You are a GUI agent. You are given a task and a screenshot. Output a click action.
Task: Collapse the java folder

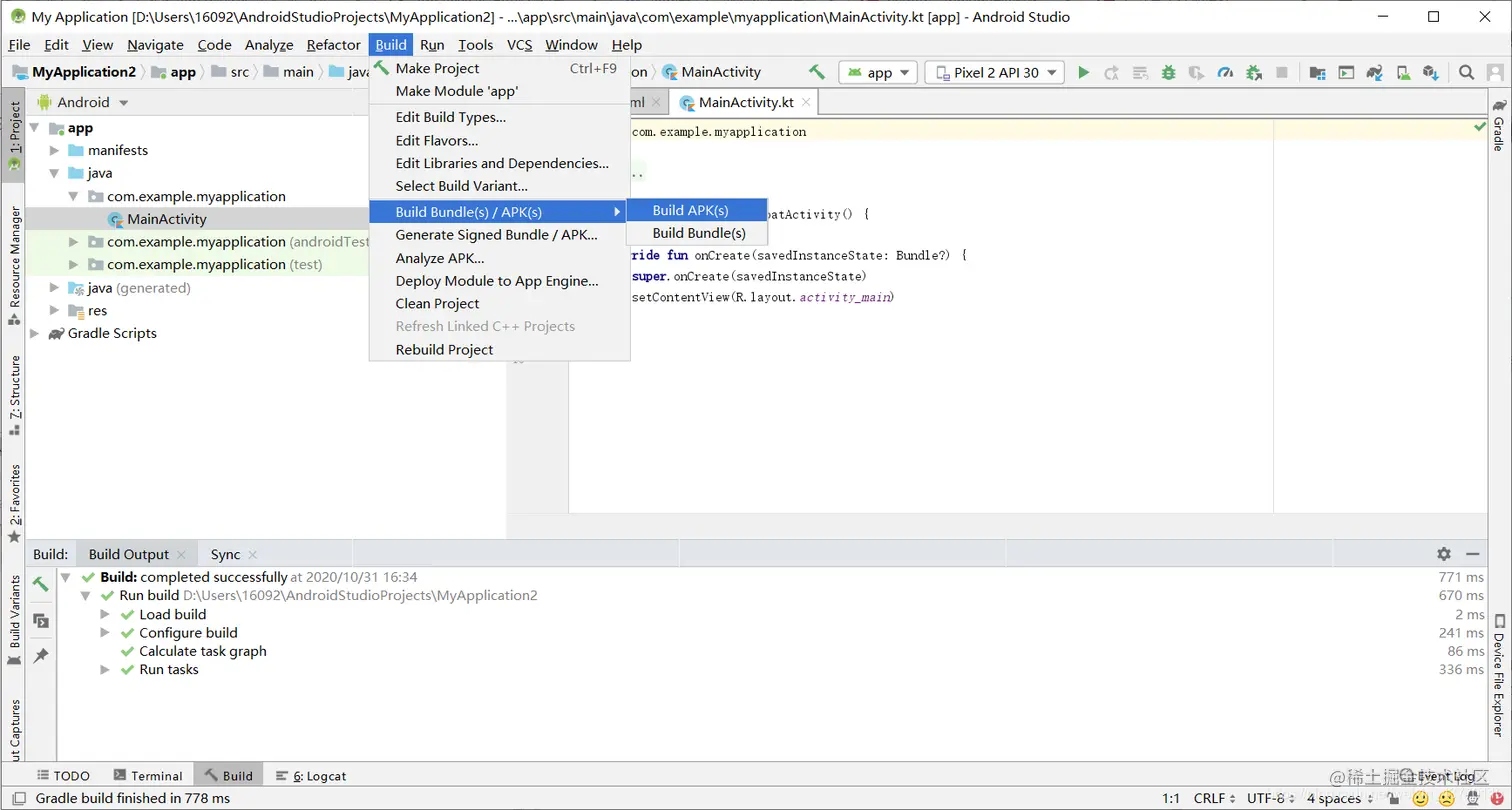[55, 173]
